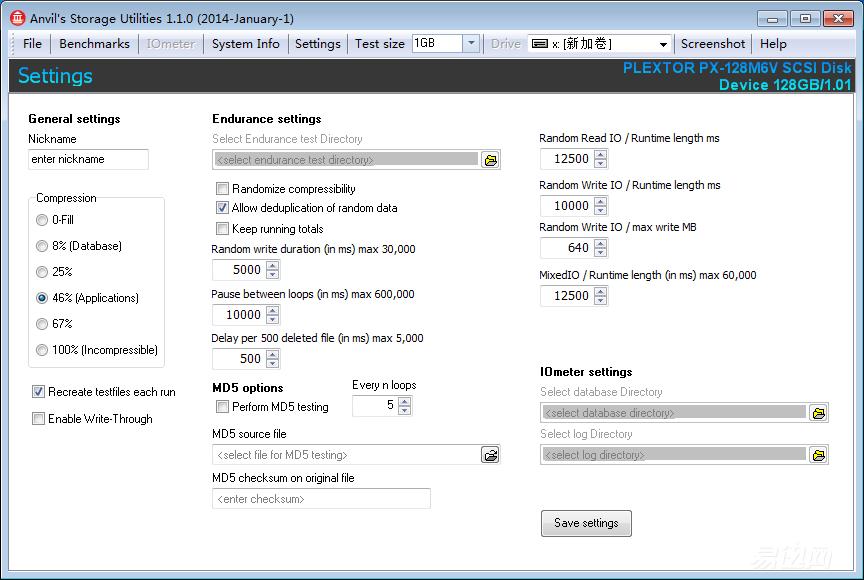Open folder picker for MD5 source file
The image size is (864, 580).
tap(490, 454)
